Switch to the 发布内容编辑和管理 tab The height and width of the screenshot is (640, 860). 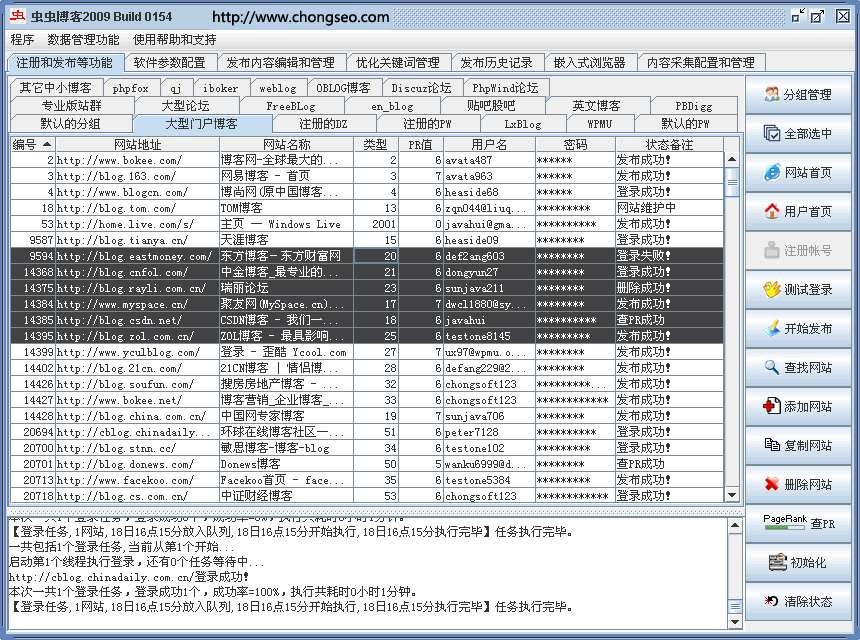click(280, 63)
